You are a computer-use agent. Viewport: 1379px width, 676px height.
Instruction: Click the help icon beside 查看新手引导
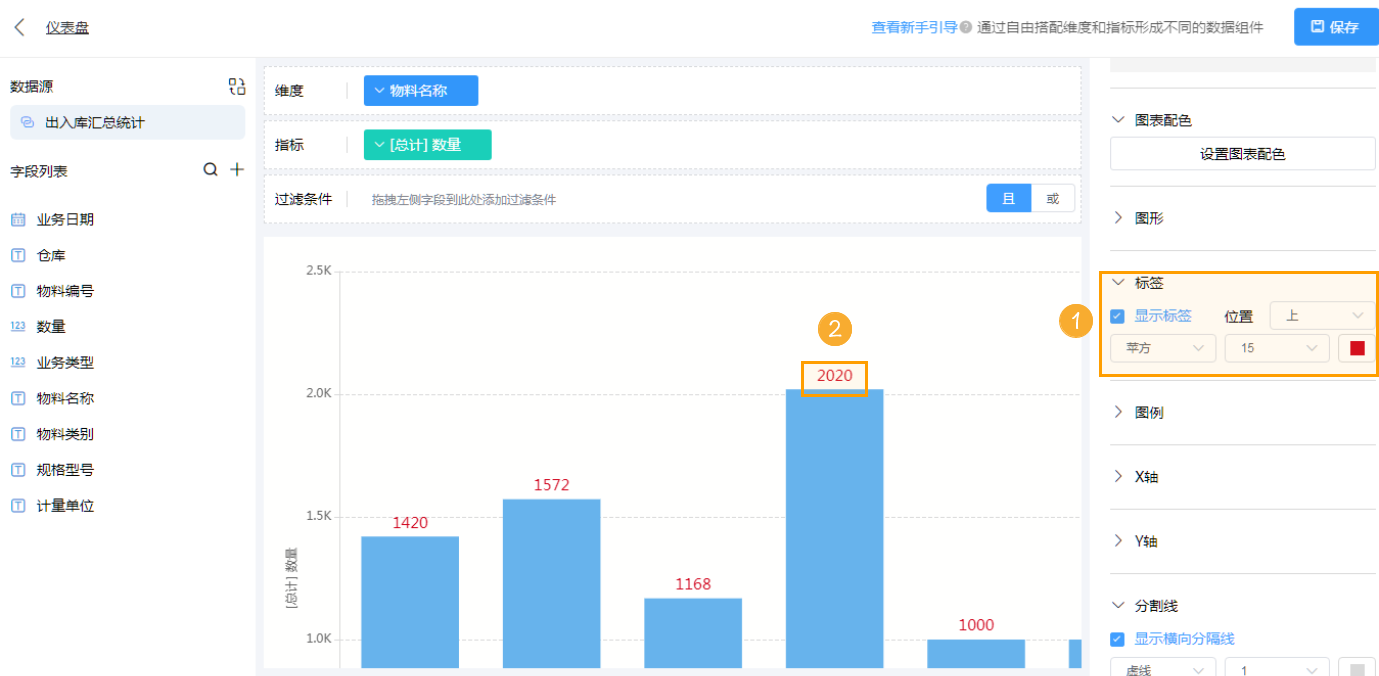[x=966, y=28]
